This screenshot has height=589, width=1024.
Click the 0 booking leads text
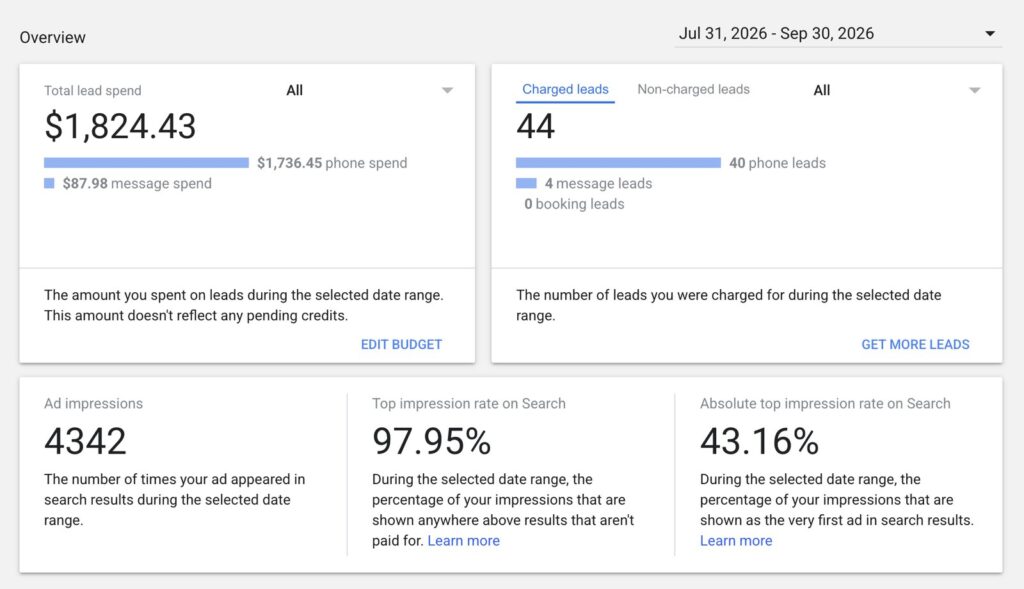574,204
